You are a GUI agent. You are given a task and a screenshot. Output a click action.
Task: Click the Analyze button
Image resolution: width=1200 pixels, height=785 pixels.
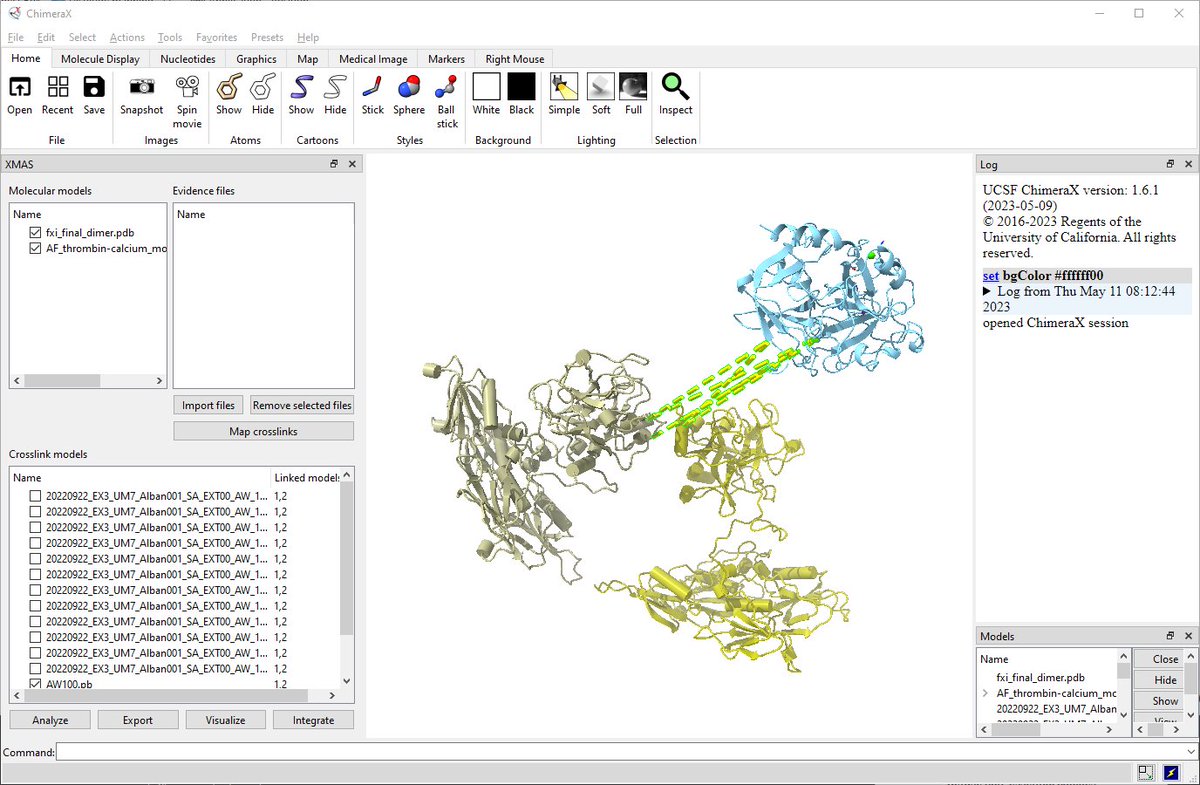tap(50, 720)
